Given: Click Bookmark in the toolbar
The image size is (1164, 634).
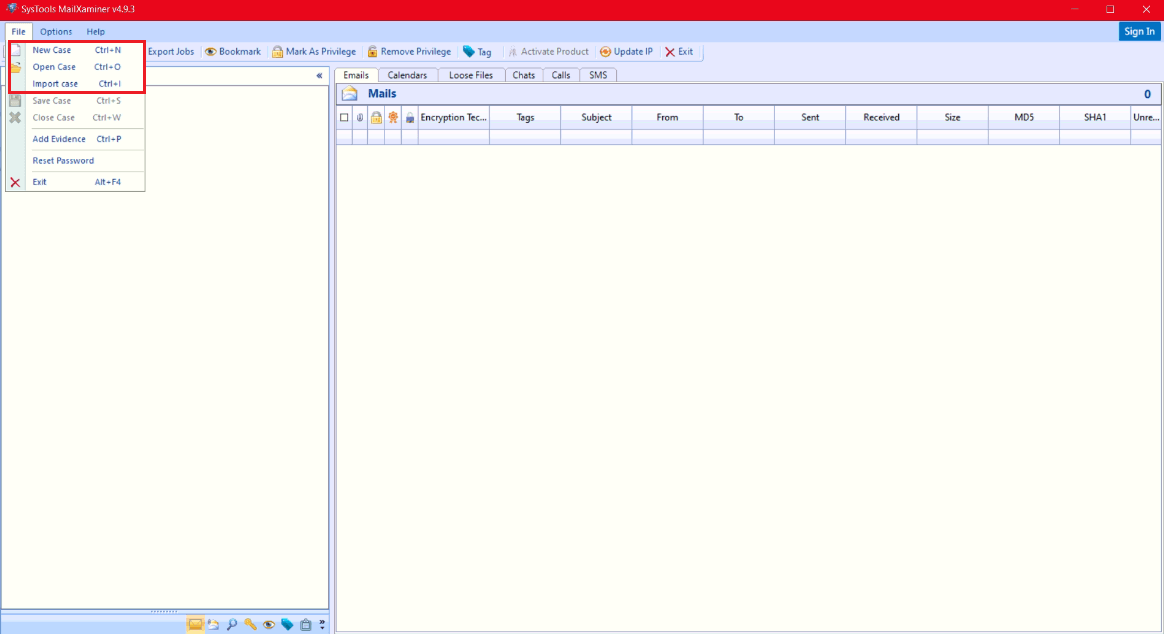Looking at the screenshot, I should click(232, 52).
